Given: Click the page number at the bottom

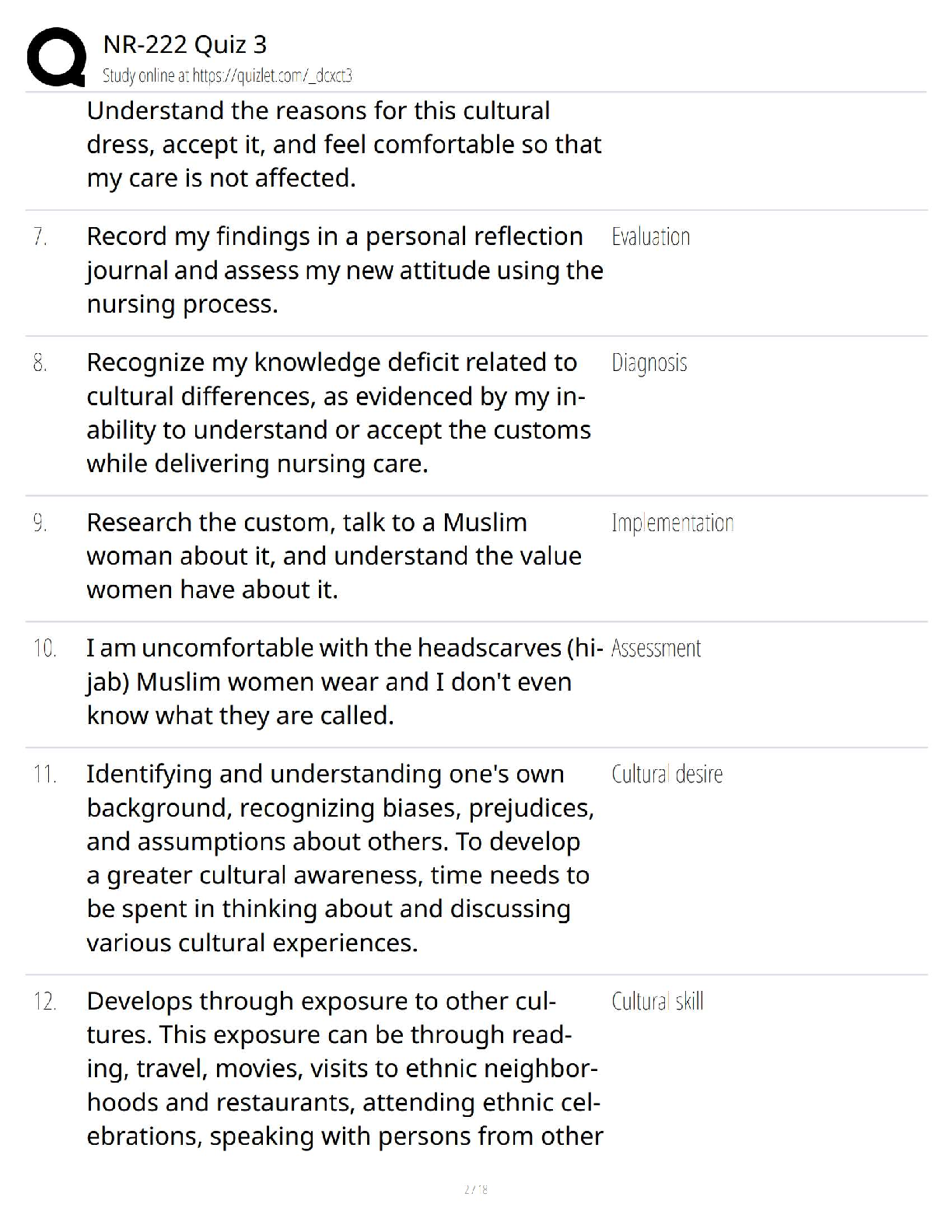Looking at the screenshot, I should 476,1188.
